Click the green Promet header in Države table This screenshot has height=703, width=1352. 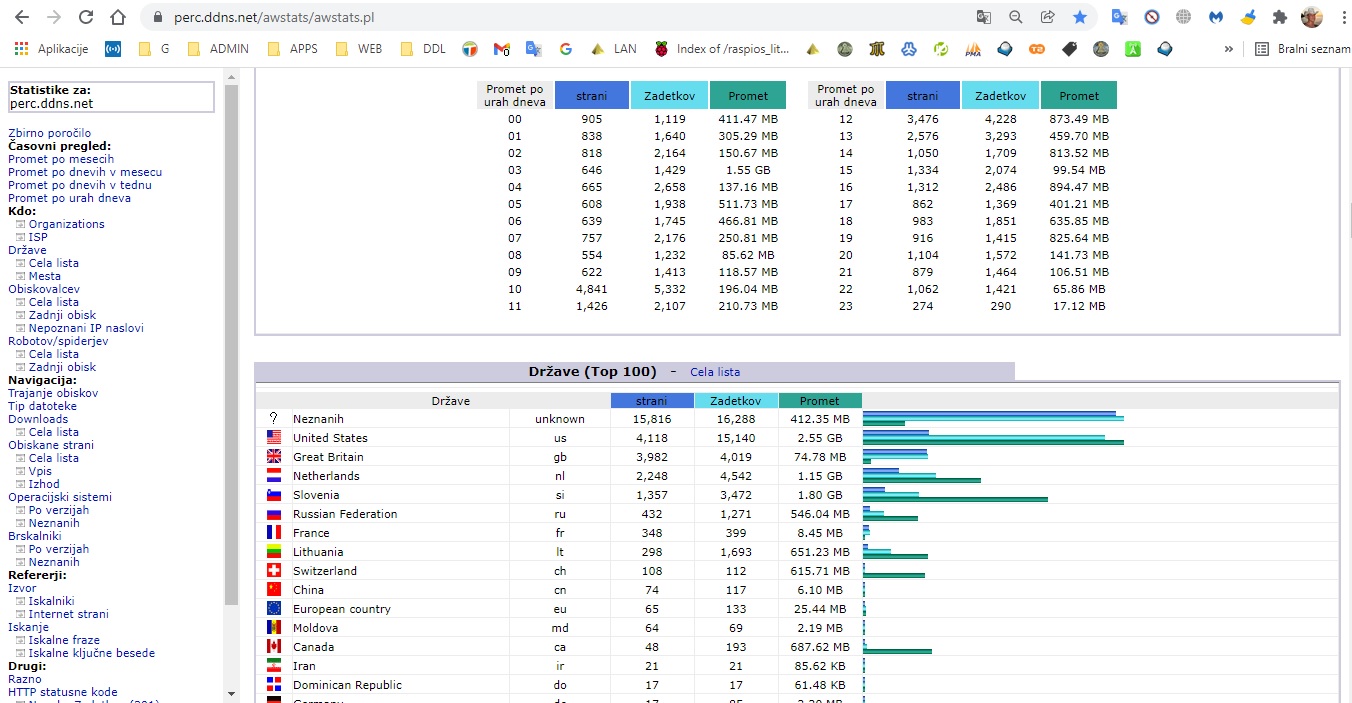coord(820,401)
